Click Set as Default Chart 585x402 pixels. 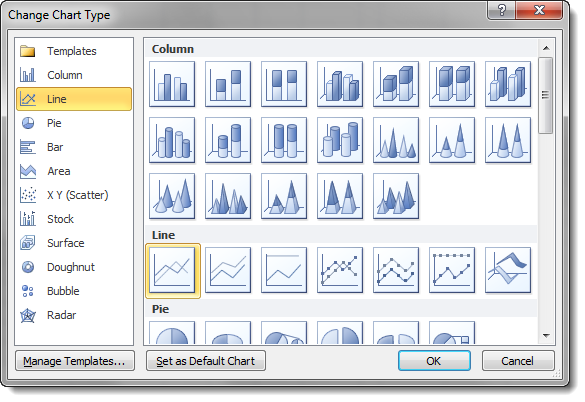tap(206, 361)
